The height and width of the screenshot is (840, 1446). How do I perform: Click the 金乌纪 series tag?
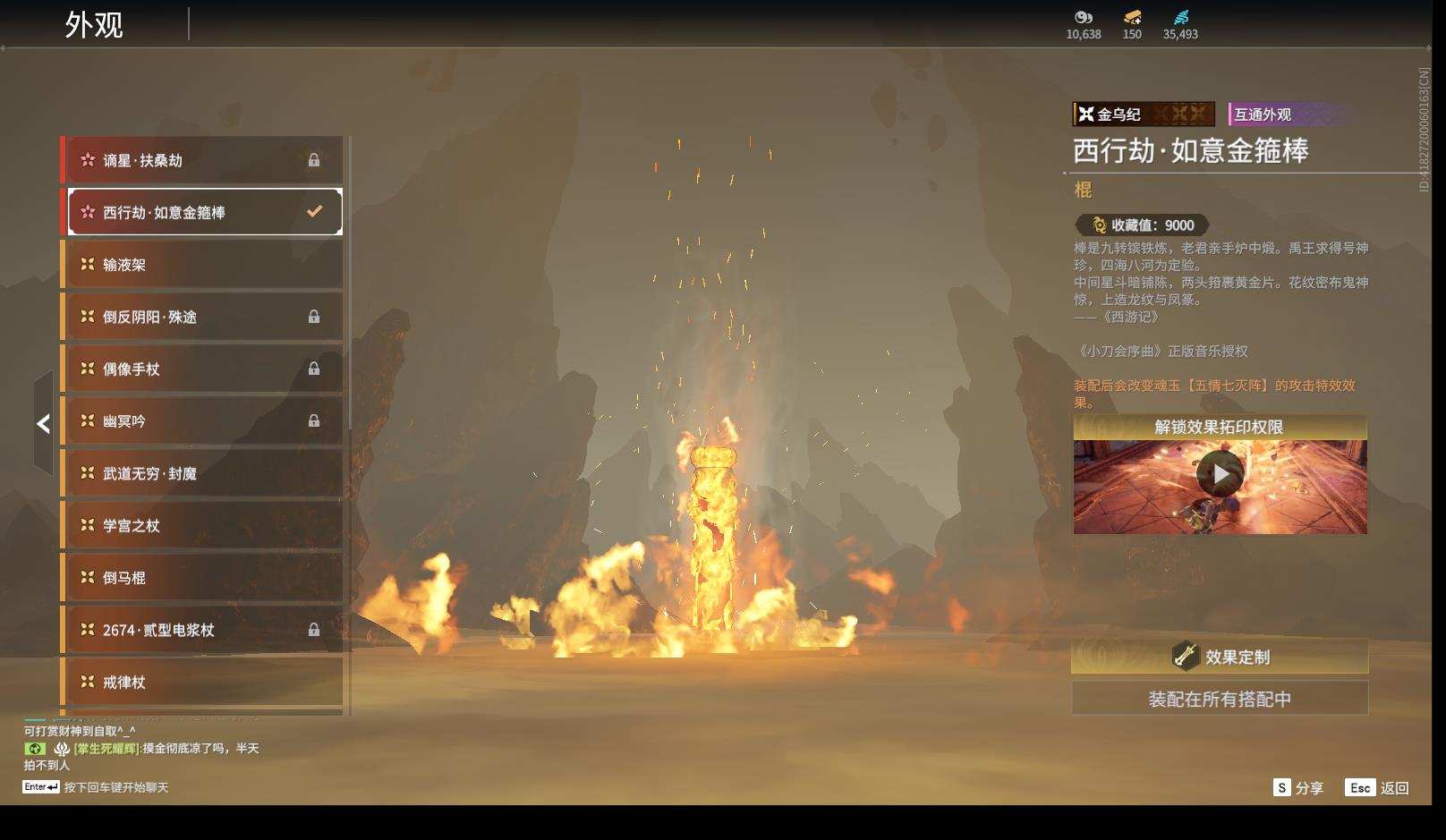1144,114
